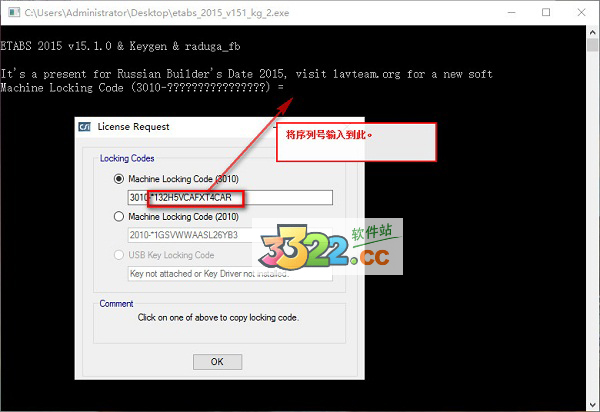Click the Locking Codes group label

pyautogui.click(x=127, y=158)
